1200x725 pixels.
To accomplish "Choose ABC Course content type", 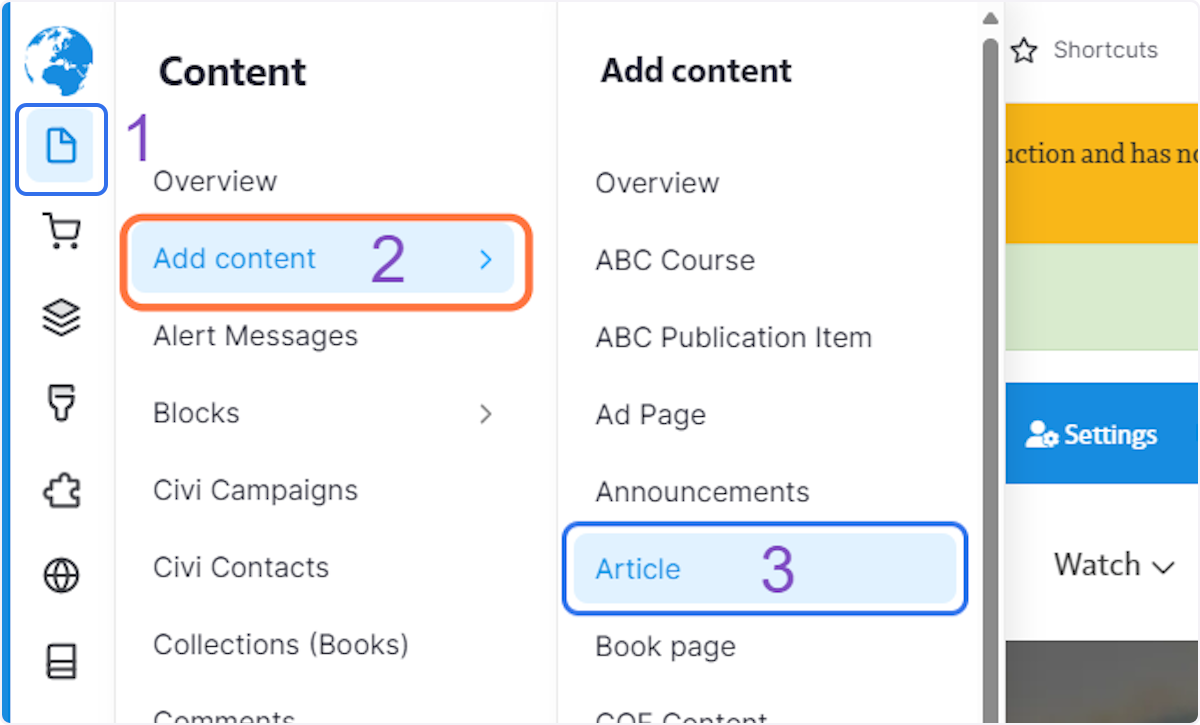I will coord(675,260).
